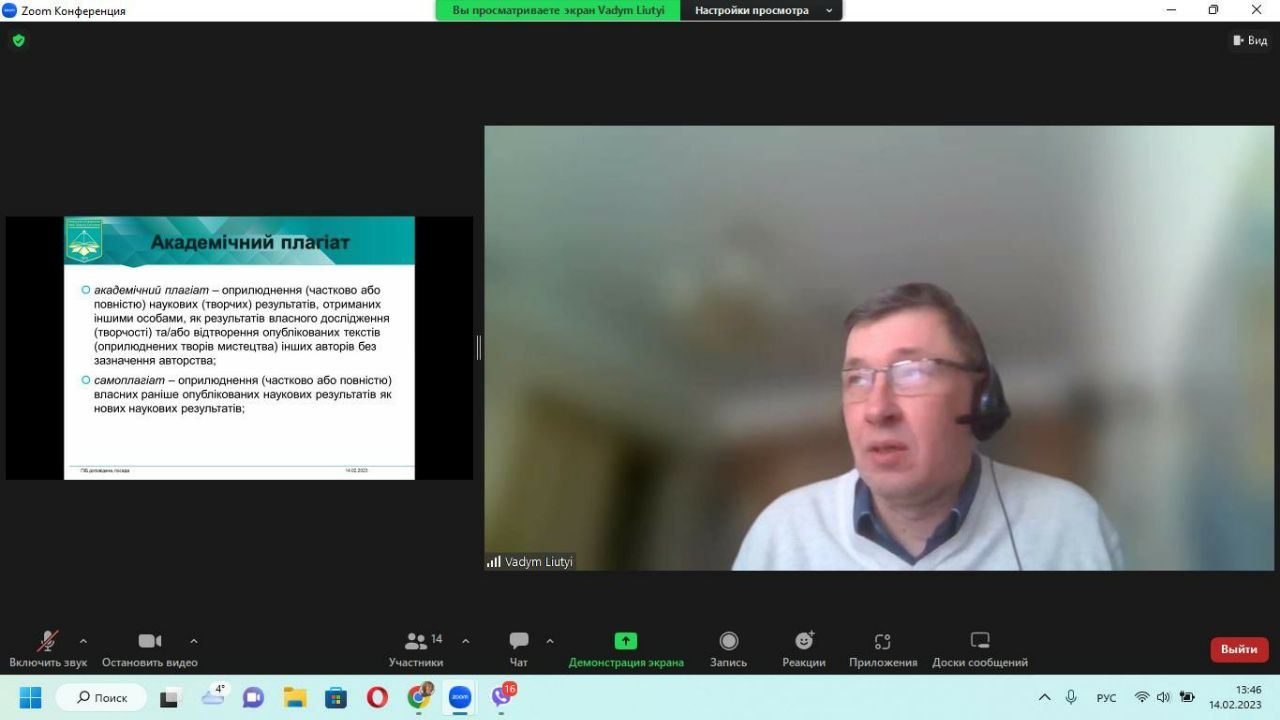The height and width of the screenshot is (720, 1280).
Task: Expand audio options arrow next to microphone
Action: point(83,641)
